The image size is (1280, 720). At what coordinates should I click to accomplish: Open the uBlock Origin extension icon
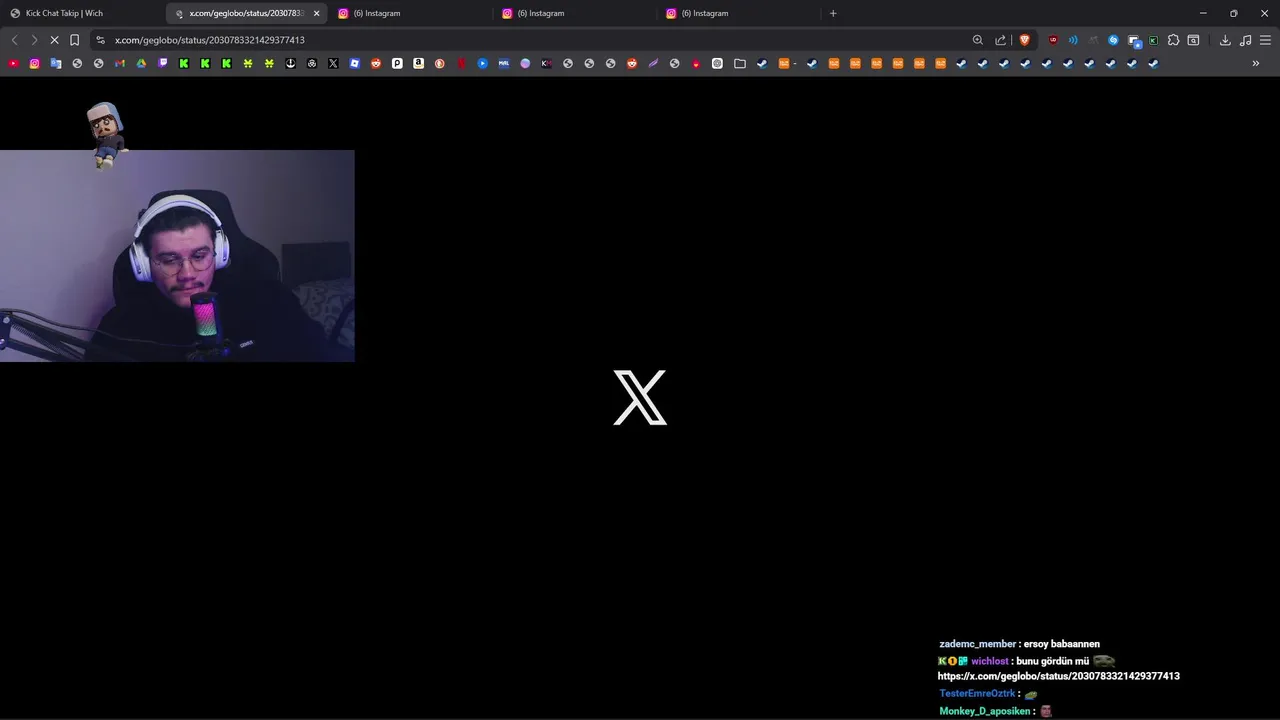tap(1053, 40)
